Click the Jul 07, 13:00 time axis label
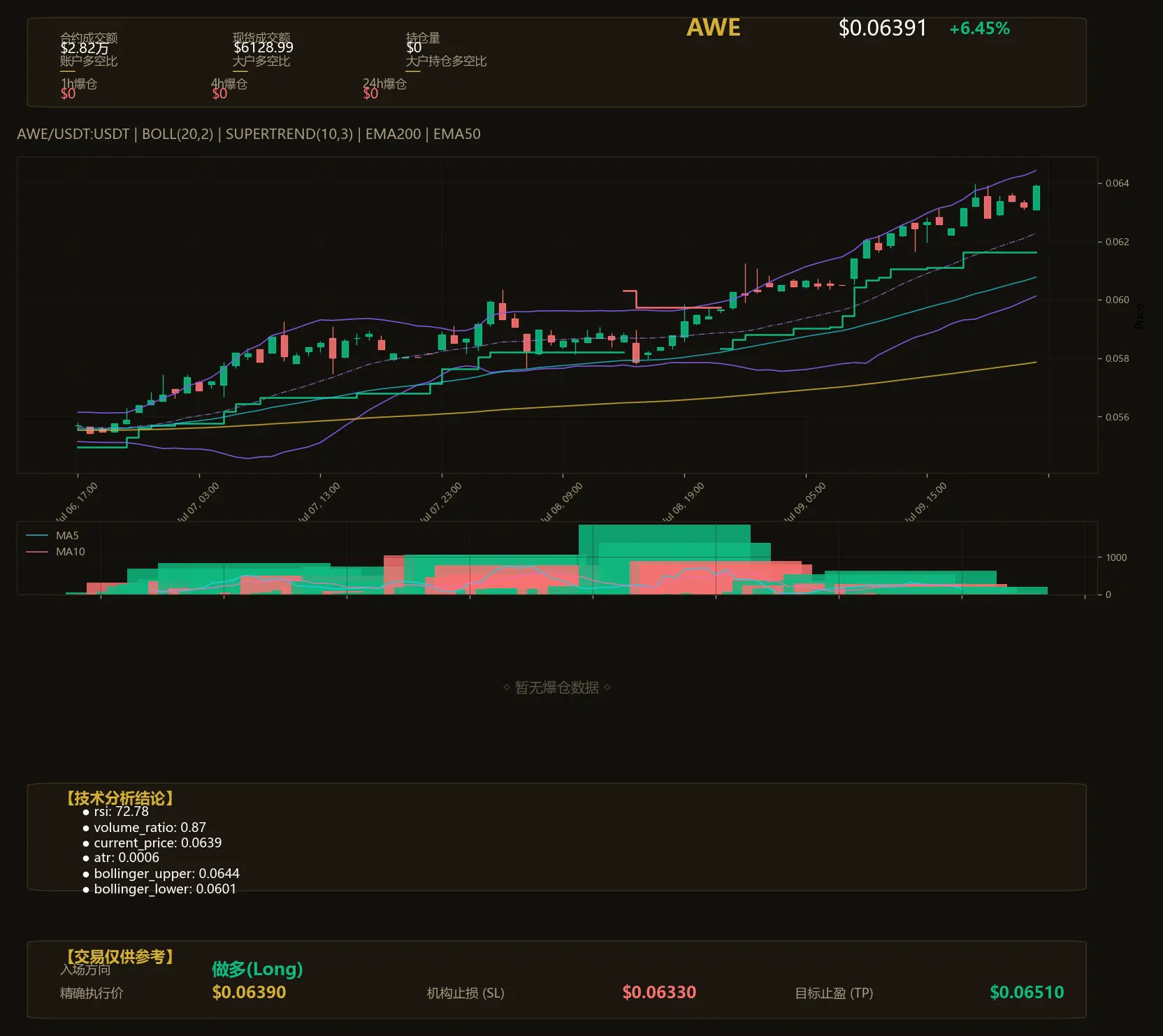Screen dimensions: 1163x1036 point(319,502)
